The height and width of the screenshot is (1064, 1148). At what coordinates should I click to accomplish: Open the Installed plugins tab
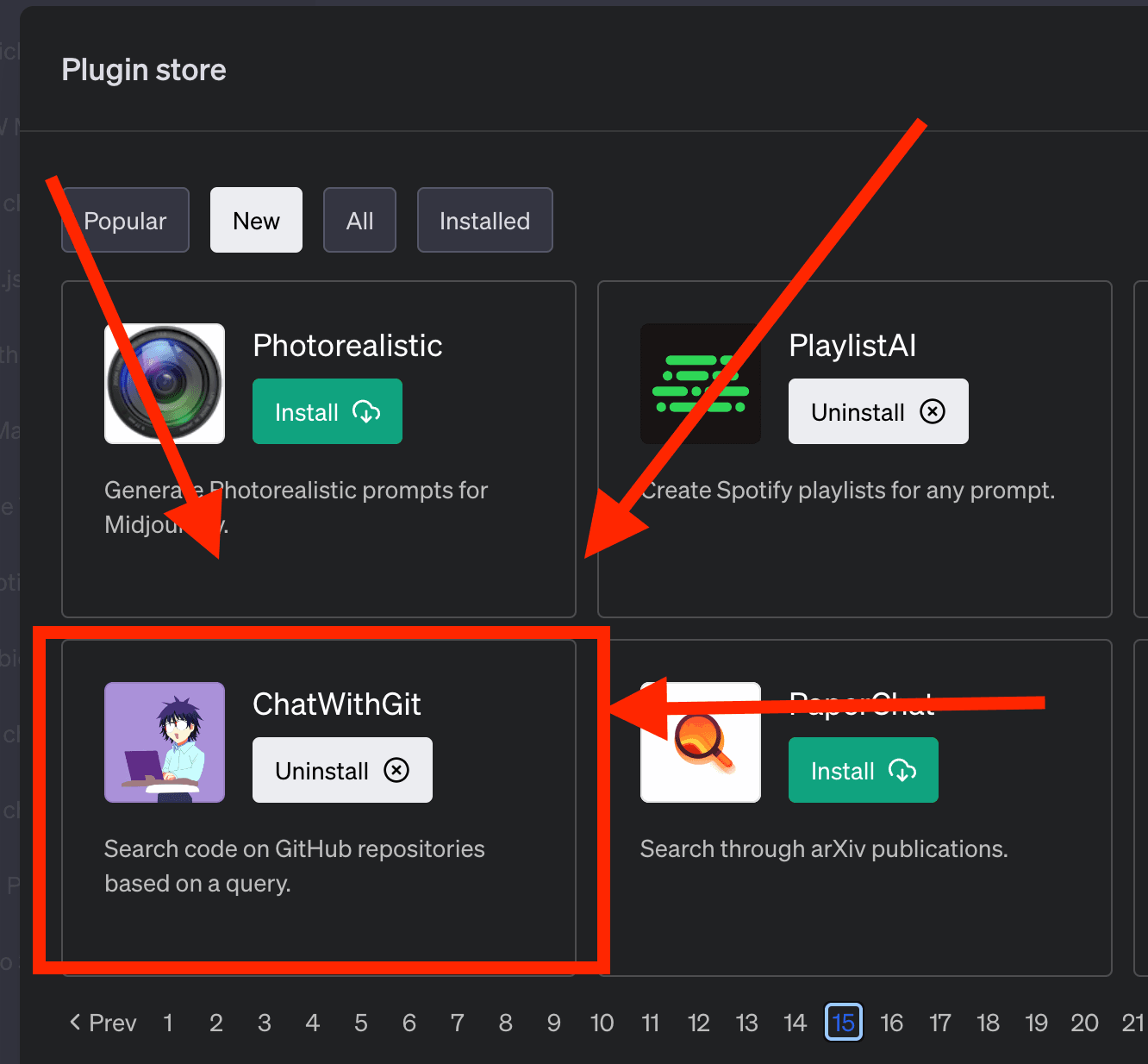tap(484, 220)
